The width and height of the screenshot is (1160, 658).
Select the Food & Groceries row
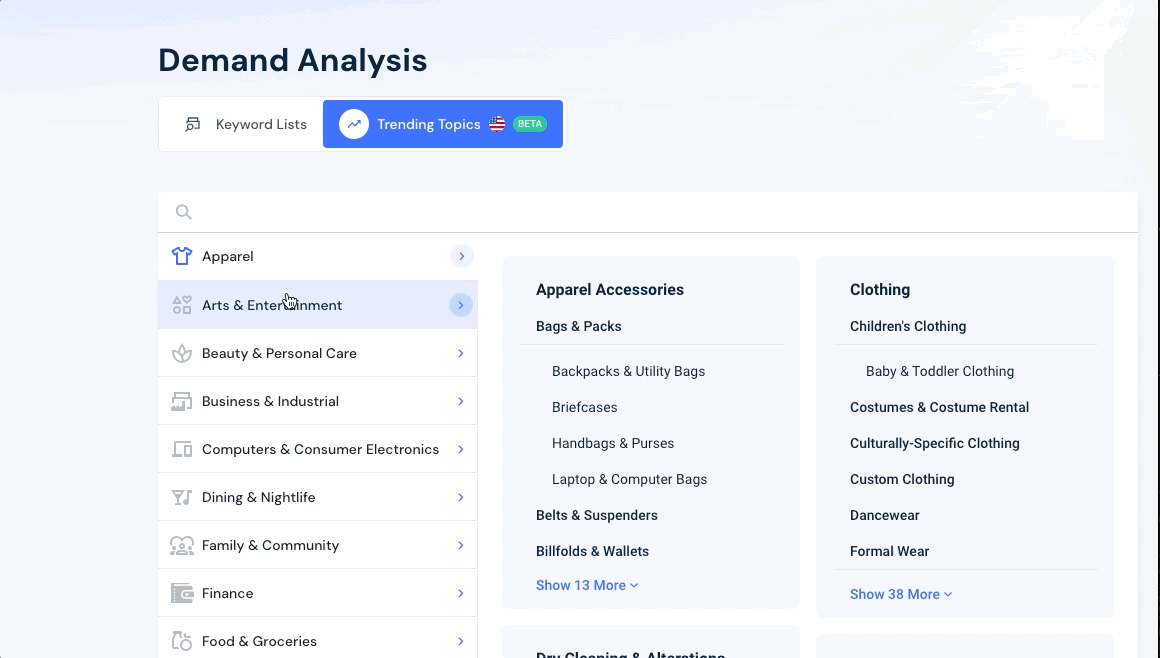[x=317, y=638]
